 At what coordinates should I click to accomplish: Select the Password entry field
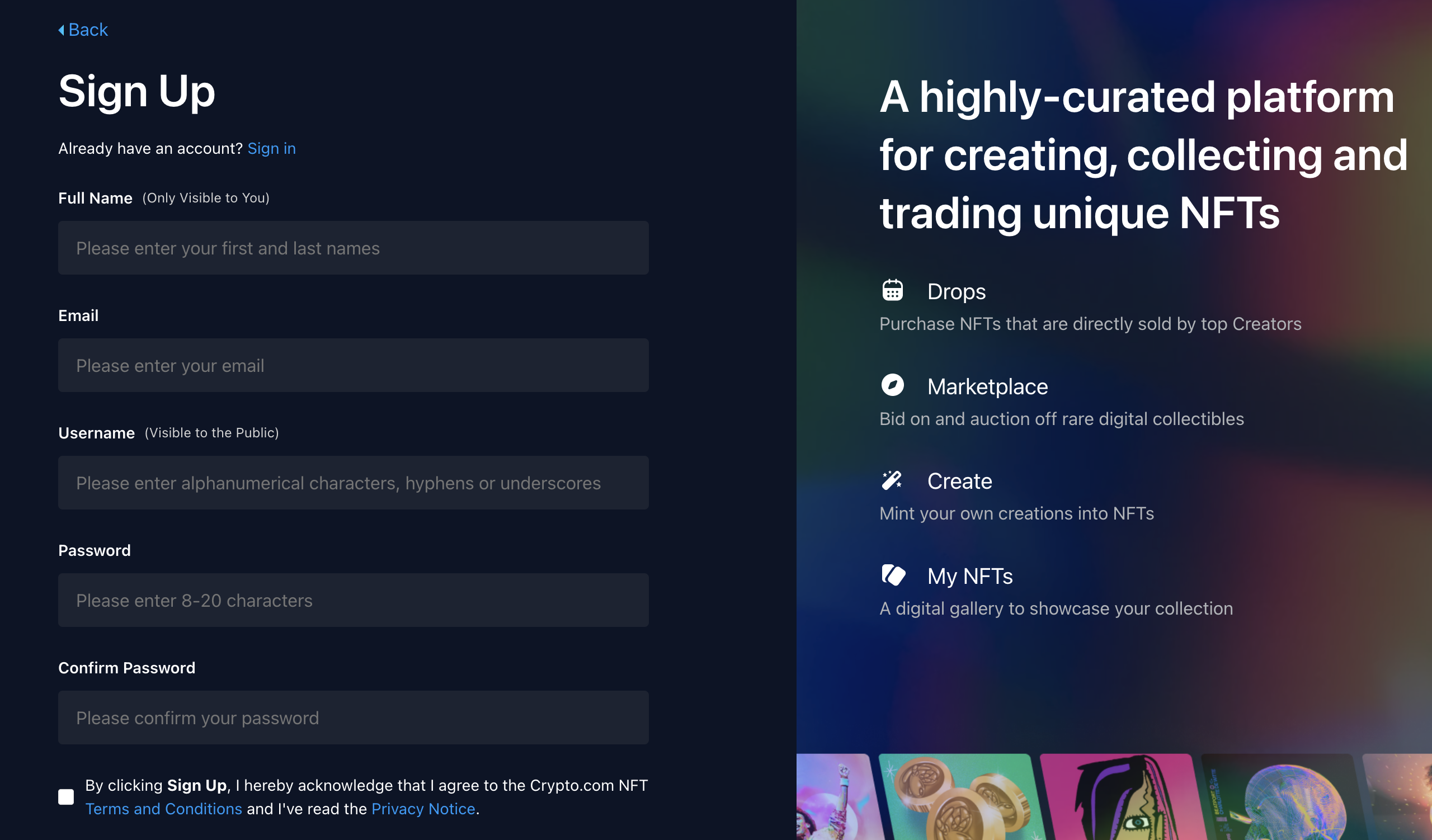[354, 600]
